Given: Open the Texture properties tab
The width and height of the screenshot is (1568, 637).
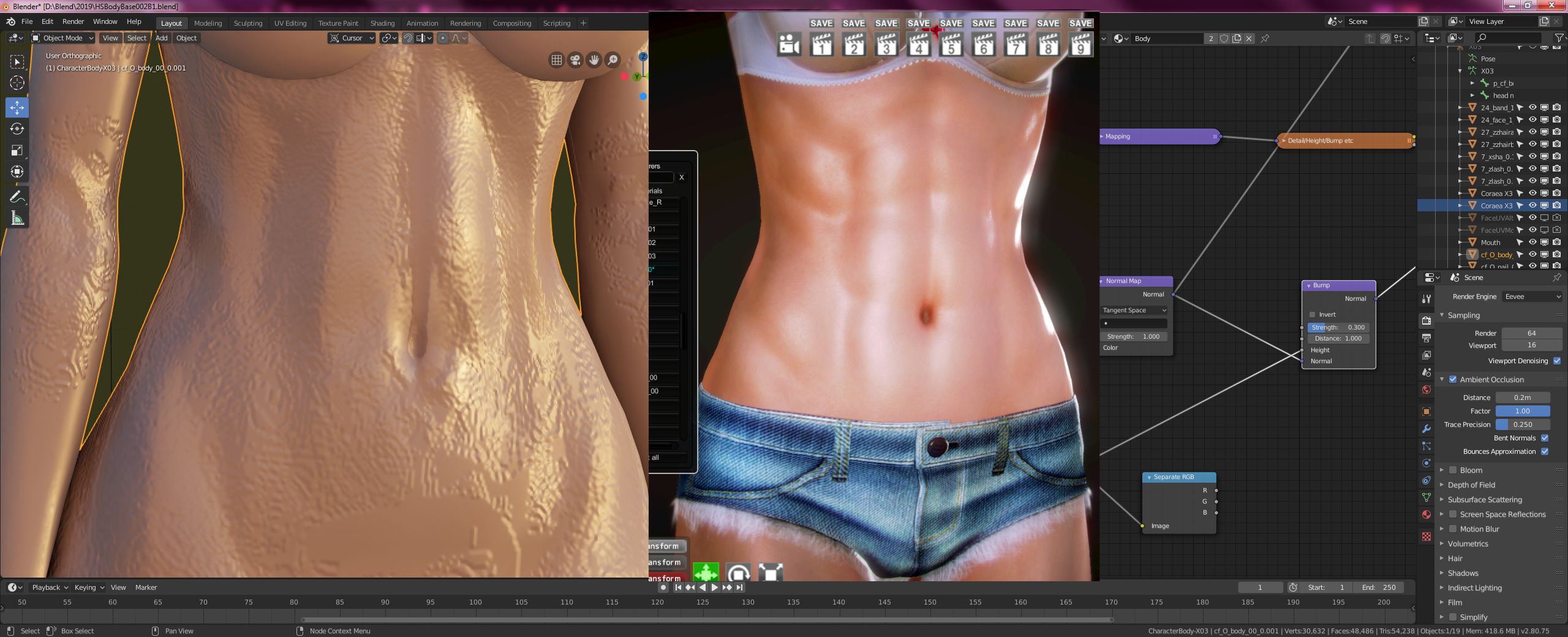Looking at the screenshot, I should click(1427, 537).
